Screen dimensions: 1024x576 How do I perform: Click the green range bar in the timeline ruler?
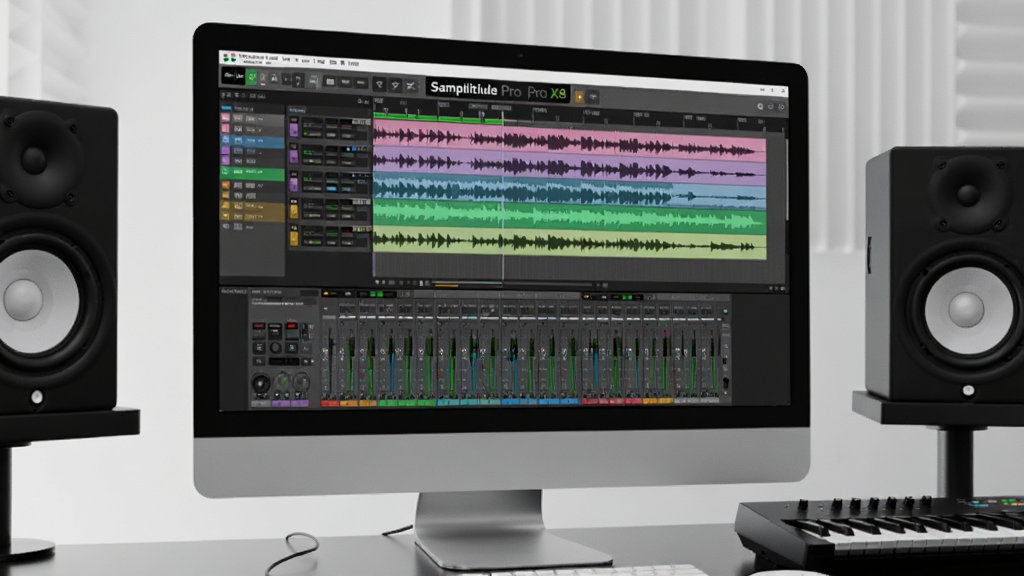pos(438,118)
